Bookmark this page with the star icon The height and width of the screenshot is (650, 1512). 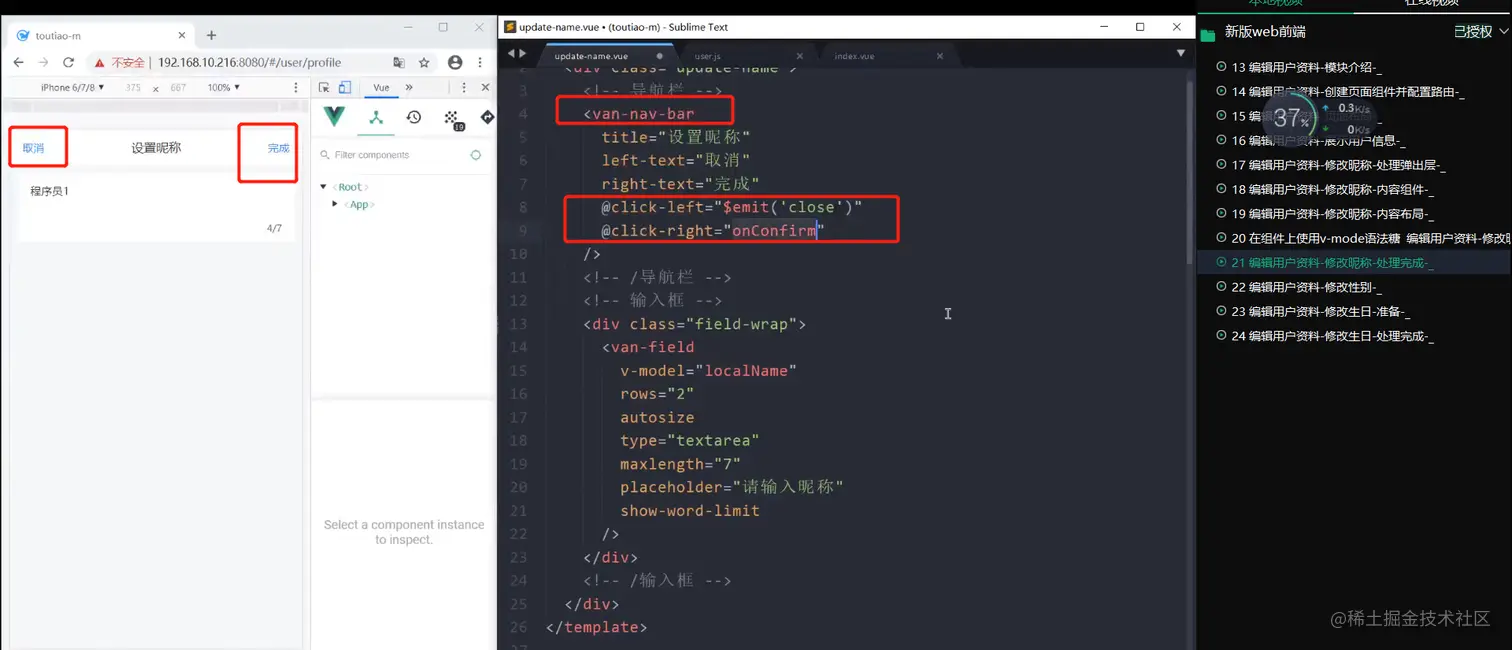(x=424, y=62)
